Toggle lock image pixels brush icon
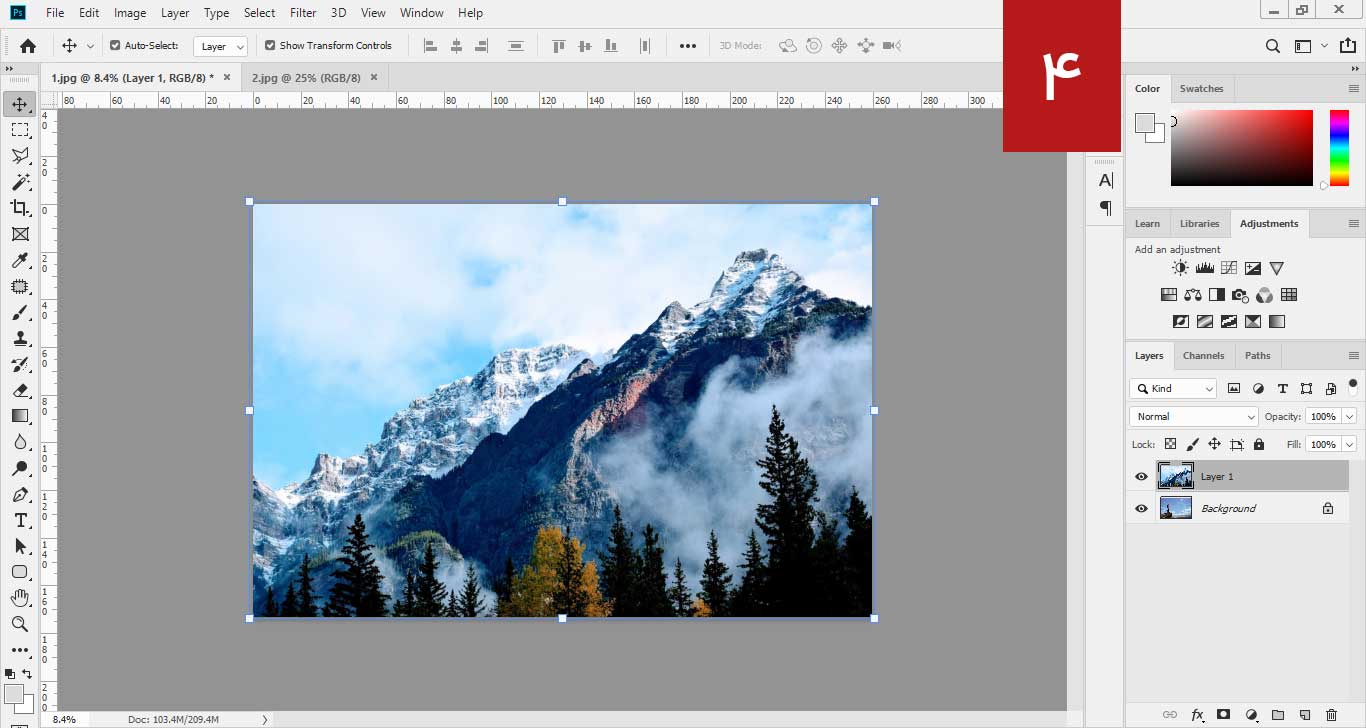Viewport: 1366px width, 728px height. tap(1192, 444)
